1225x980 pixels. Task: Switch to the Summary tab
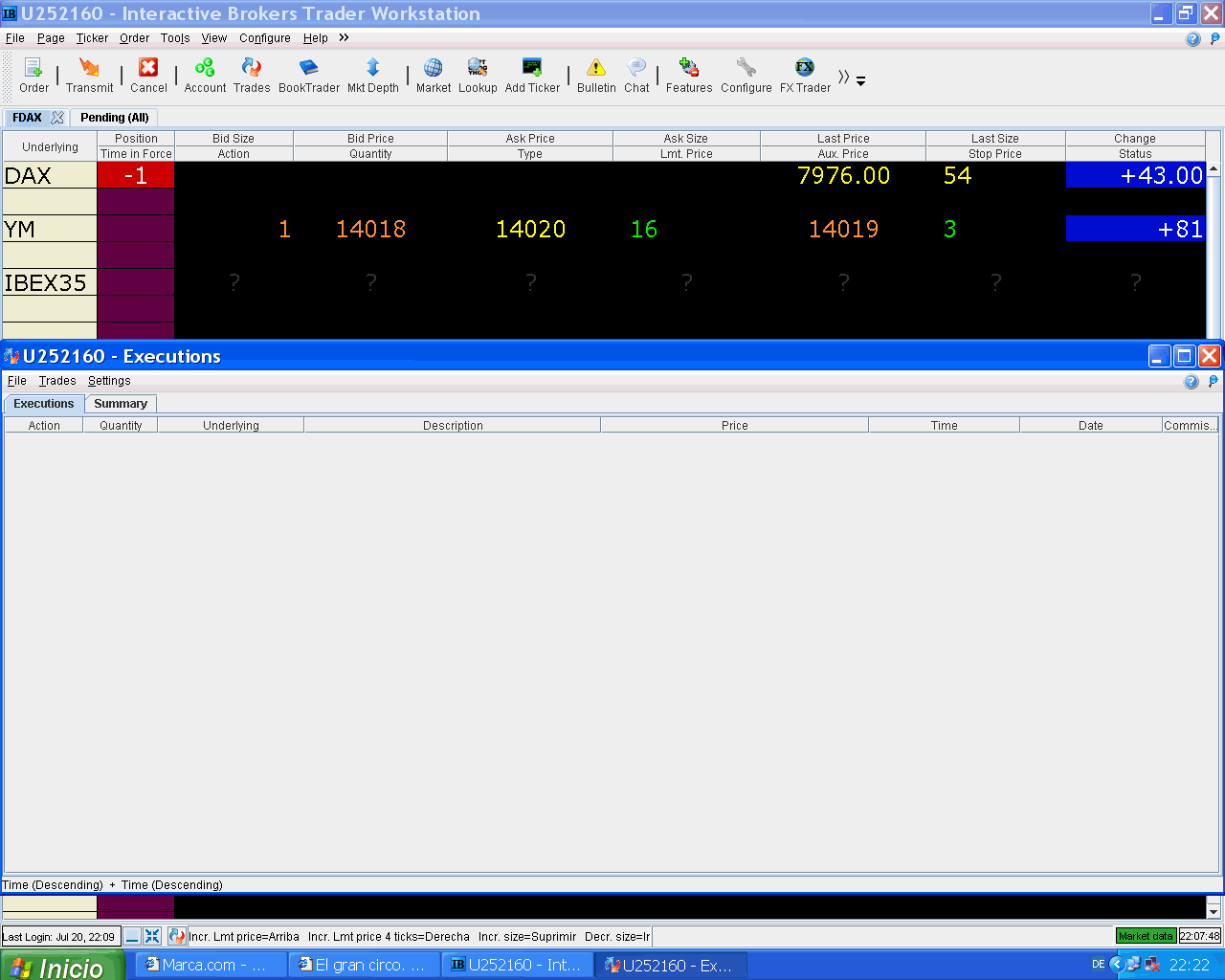[x=121, y=404]
